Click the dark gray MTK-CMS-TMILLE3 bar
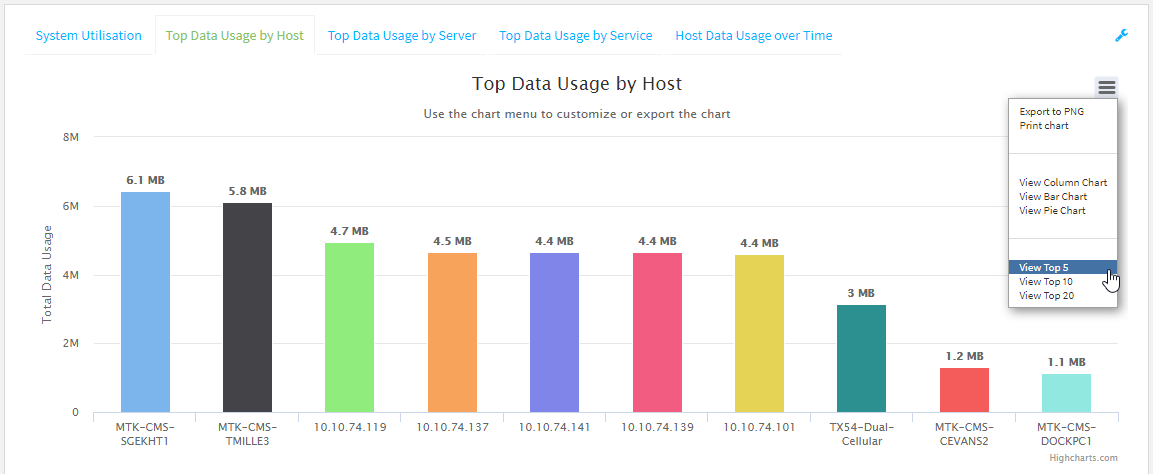Image resolution: width=1153 pixels, height=474 pixels. click(x=247, y=307)
